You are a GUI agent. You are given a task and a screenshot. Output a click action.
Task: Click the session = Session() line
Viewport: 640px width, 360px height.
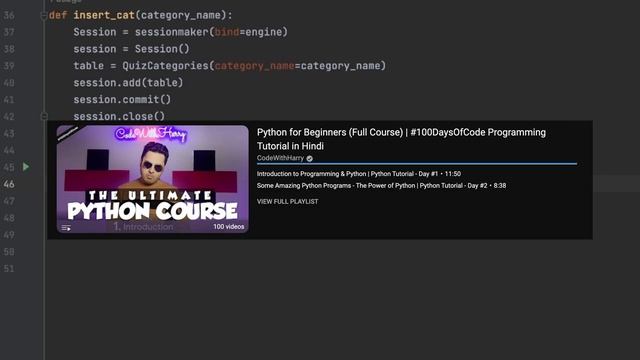click(131, 49)
